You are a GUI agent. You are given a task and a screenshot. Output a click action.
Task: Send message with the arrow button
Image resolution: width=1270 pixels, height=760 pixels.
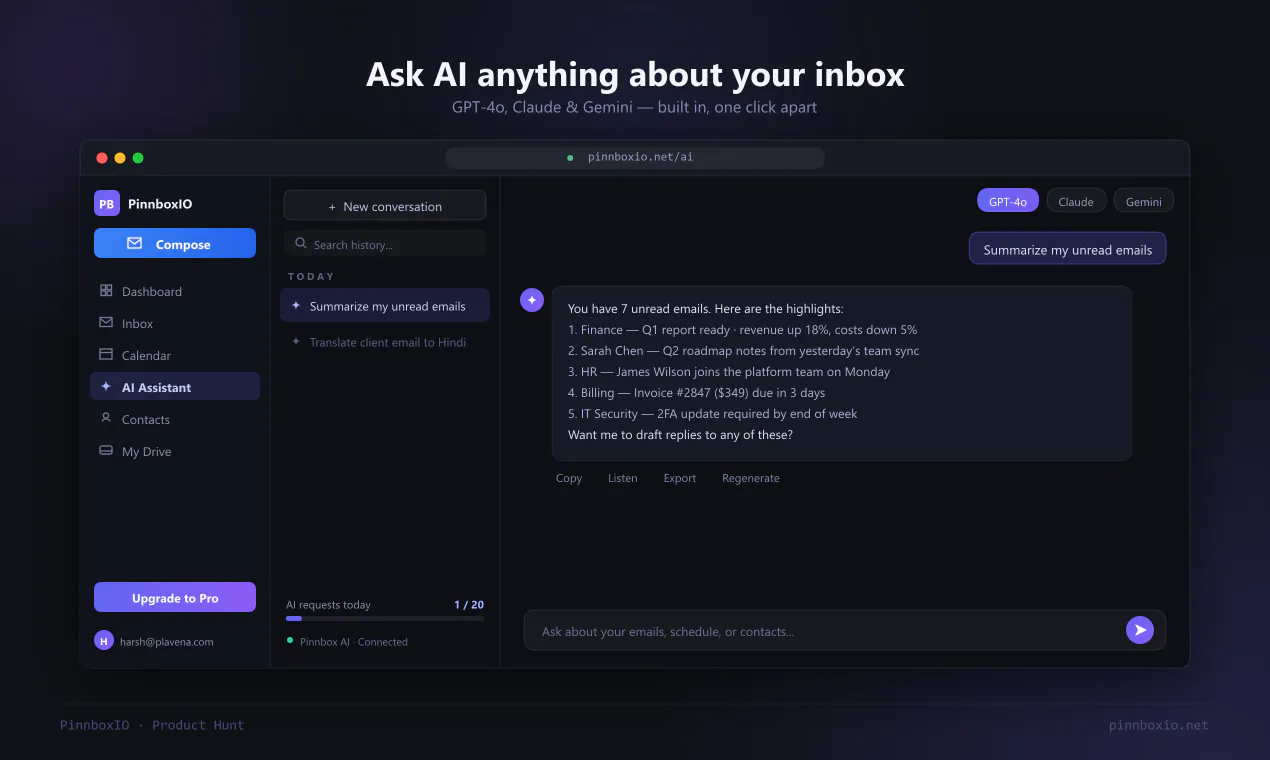pyautogui.click(x=1140, y=630)
